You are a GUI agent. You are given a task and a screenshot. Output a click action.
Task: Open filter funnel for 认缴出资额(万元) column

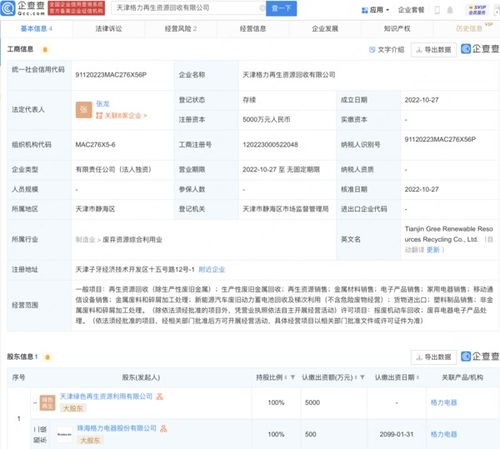coord(362,377)
